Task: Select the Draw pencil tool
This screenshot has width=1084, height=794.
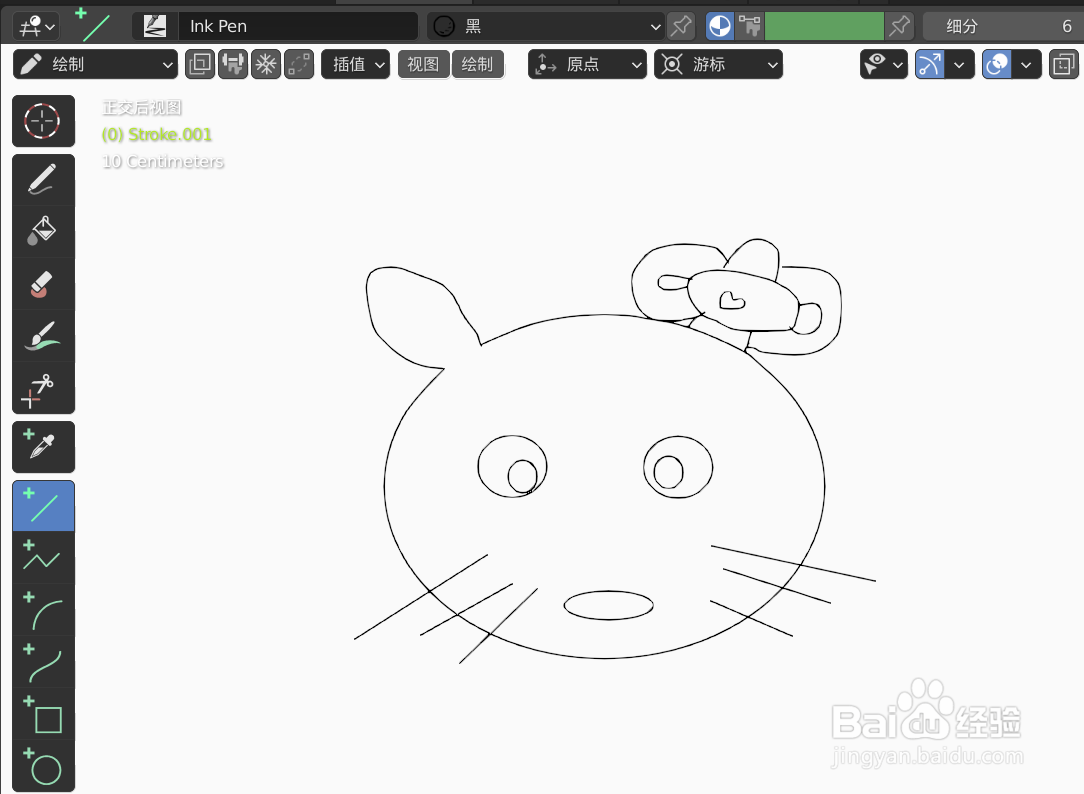Action: (43, 180)
